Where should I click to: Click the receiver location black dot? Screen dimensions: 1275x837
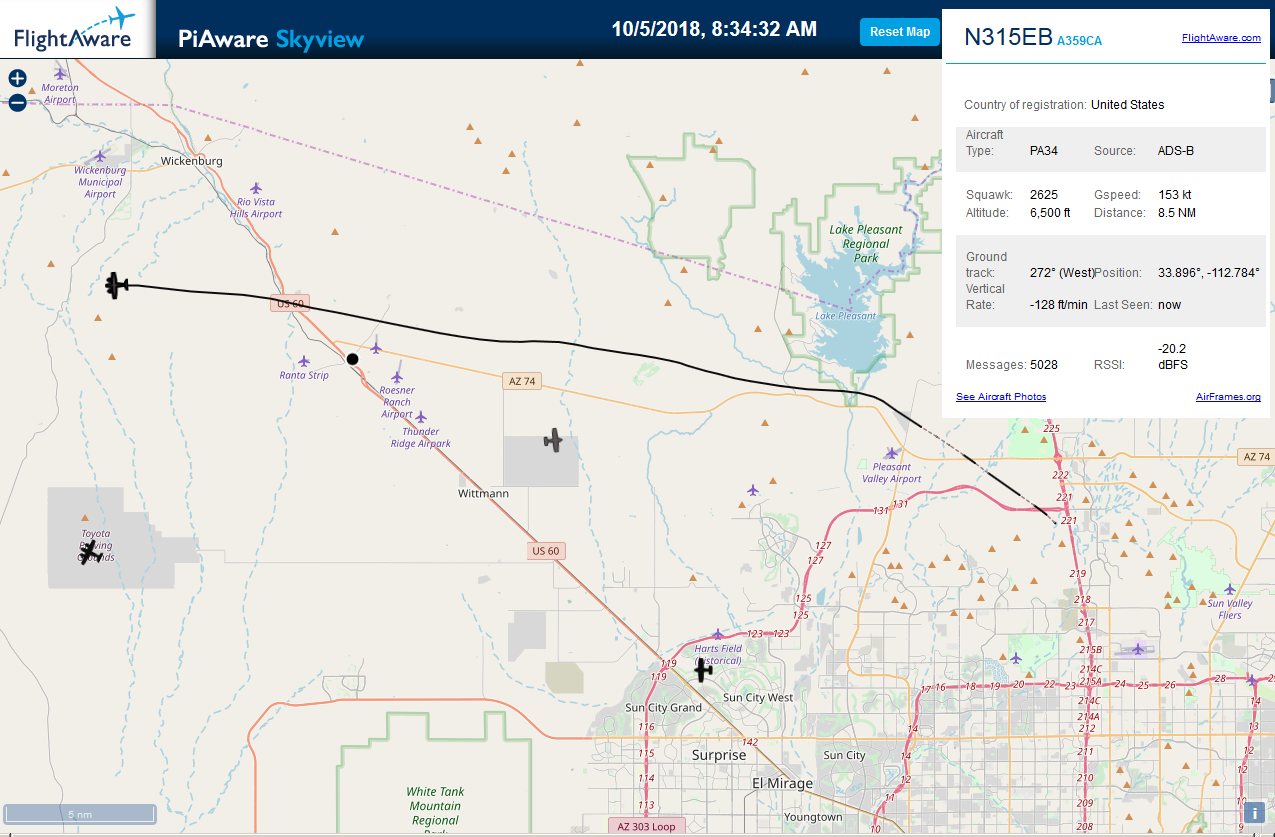coord(352,359)
